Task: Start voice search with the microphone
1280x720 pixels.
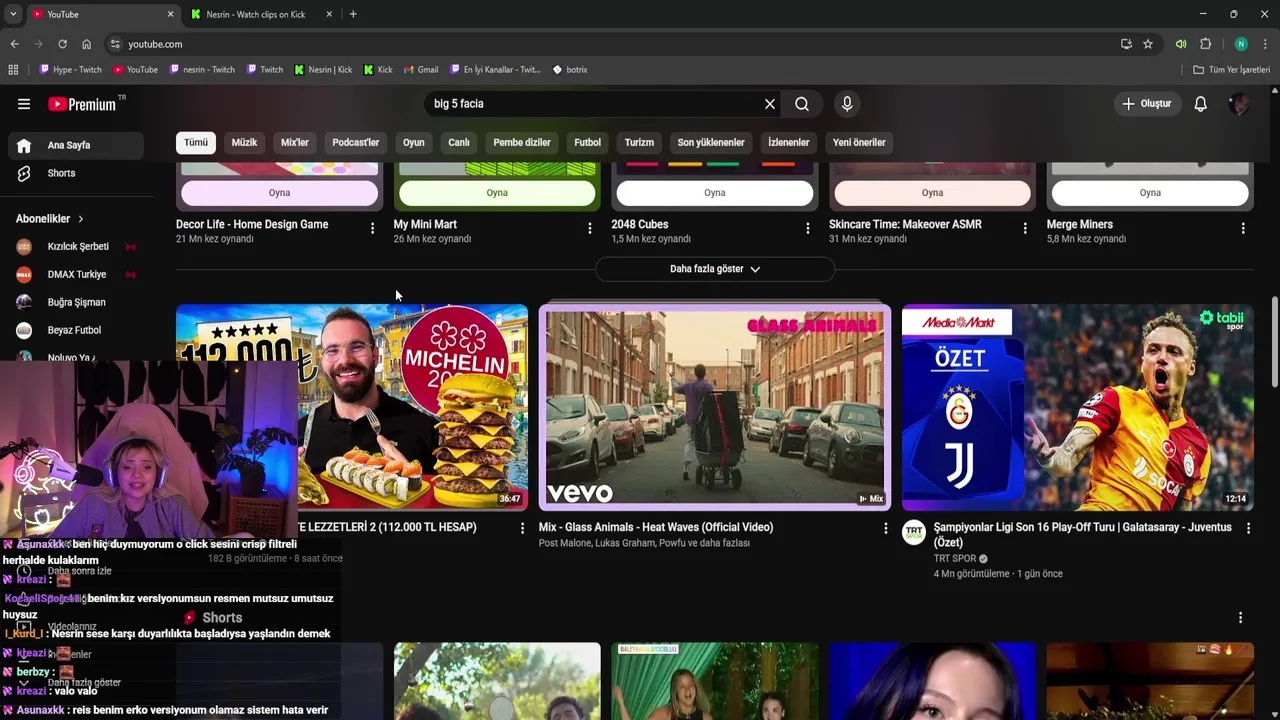Action: tap(847, 104)
